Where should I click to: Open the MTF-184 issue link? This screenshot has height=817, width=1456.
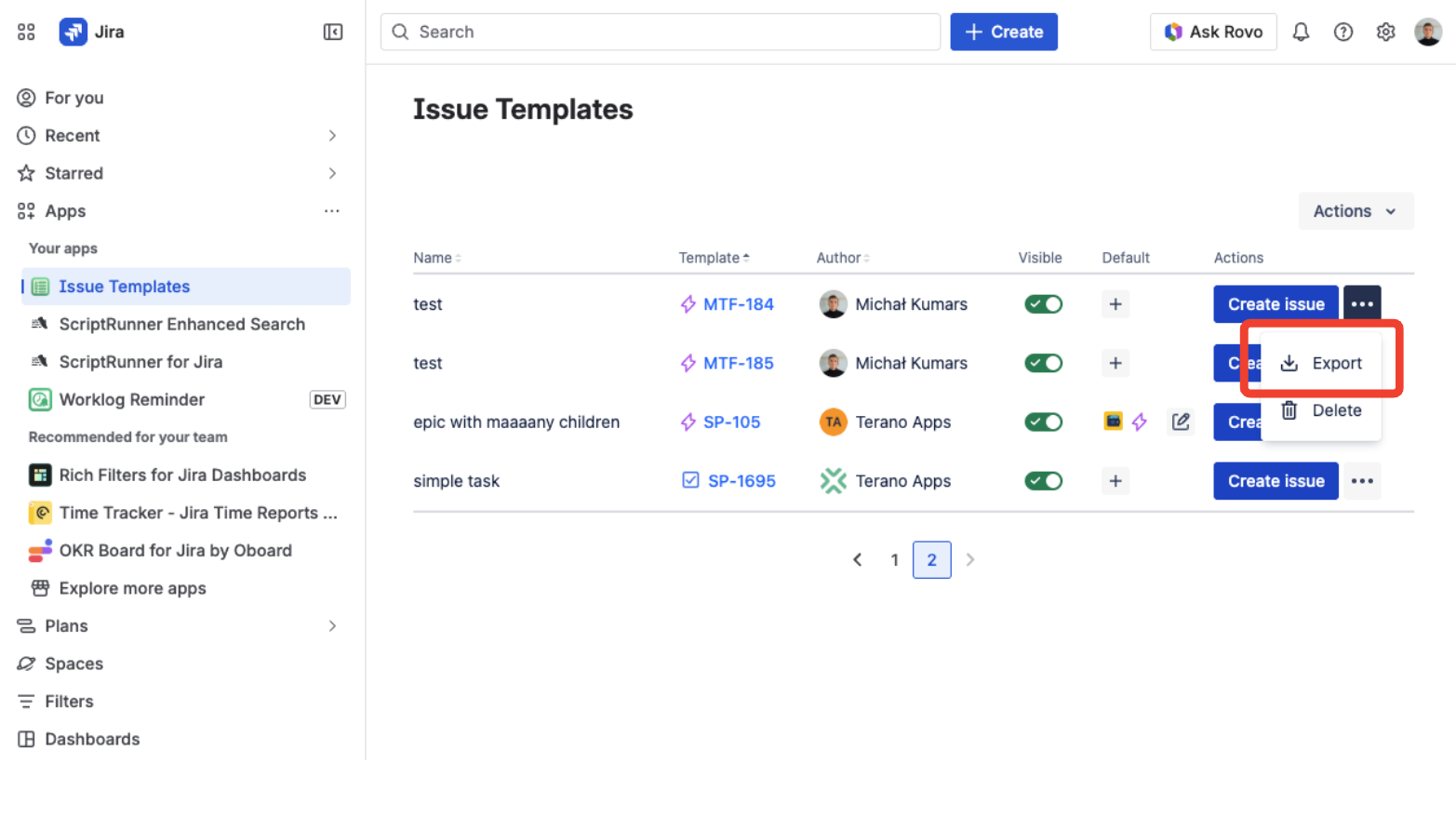[x=738, y=304]
